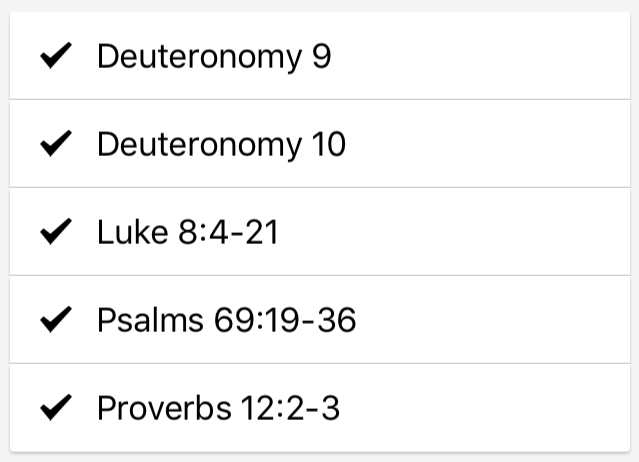Toggle completion for Psalms 69:19-36
This screenshot has height=462, width=639.
[55, 320]
